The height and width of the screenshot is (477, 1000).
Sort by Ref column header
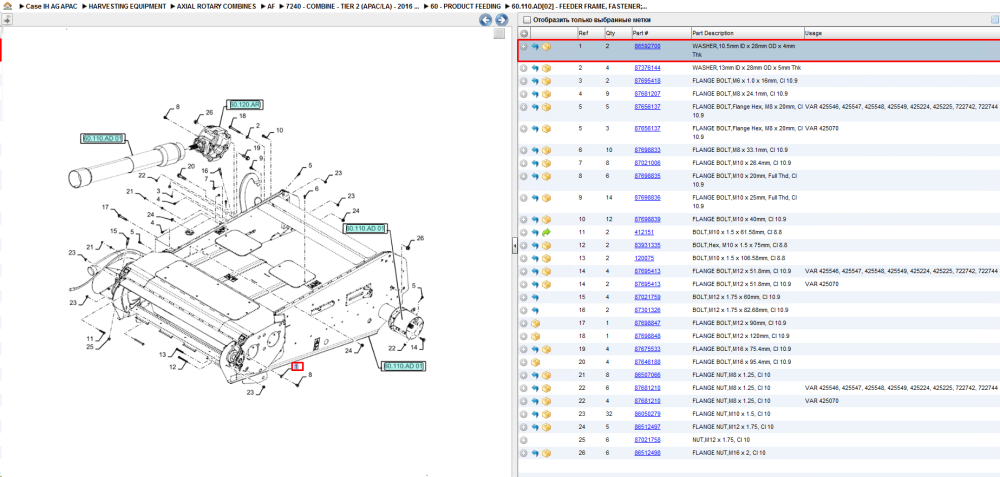click(583, 33)
